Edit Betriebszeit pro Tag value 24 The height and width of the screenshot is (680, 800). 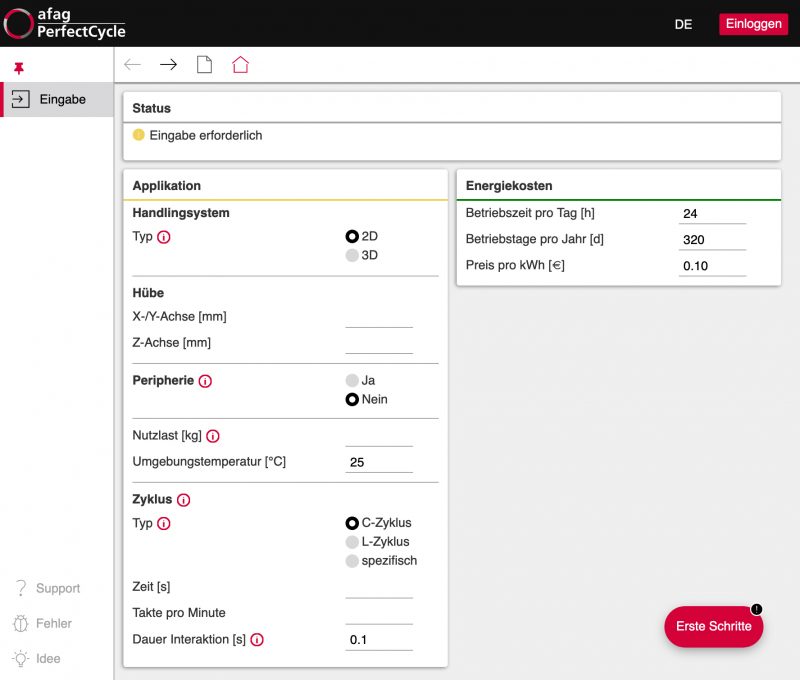pos(712,214)
